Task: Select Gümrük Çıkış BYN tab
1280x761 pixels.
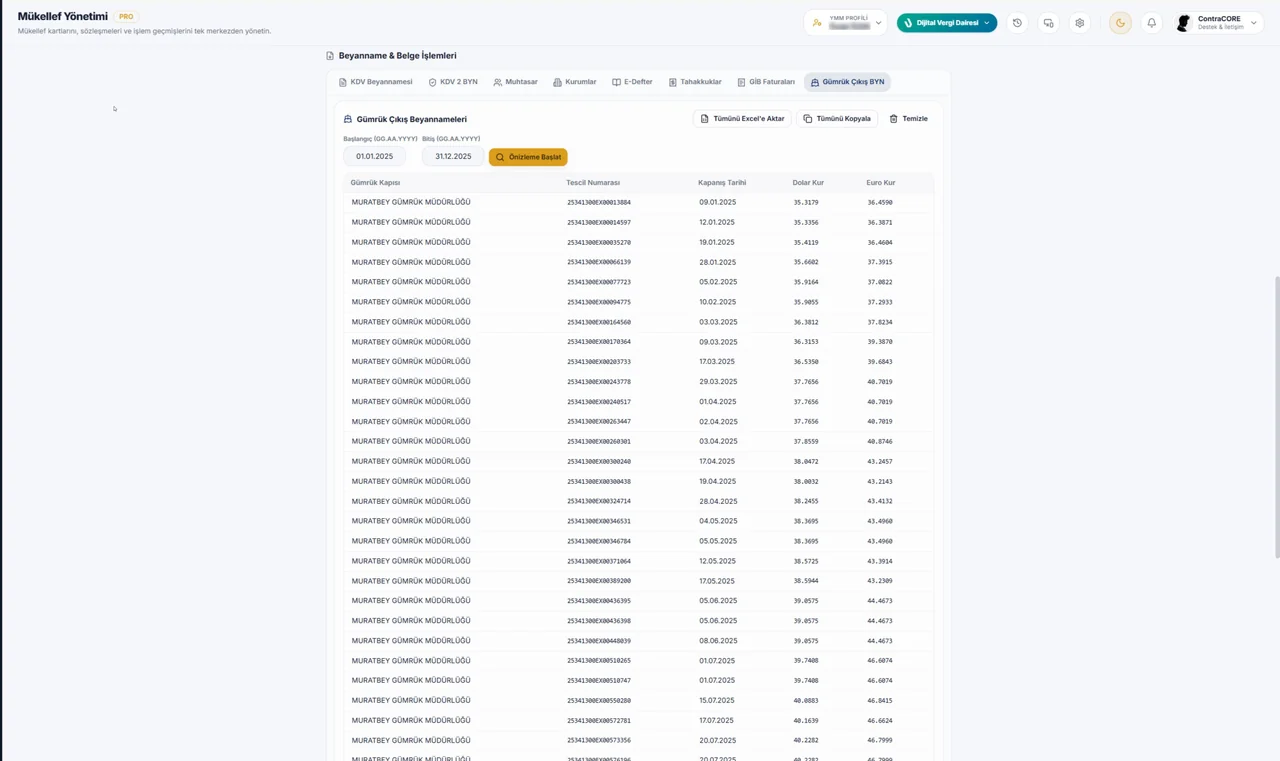Action: point(847,82)
